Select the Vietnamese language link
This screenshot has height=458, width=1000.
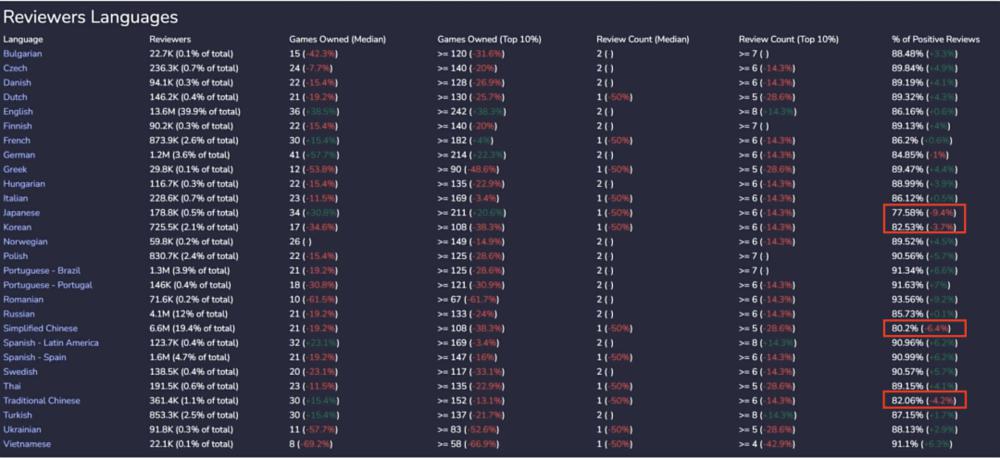[x=27, y=444]
